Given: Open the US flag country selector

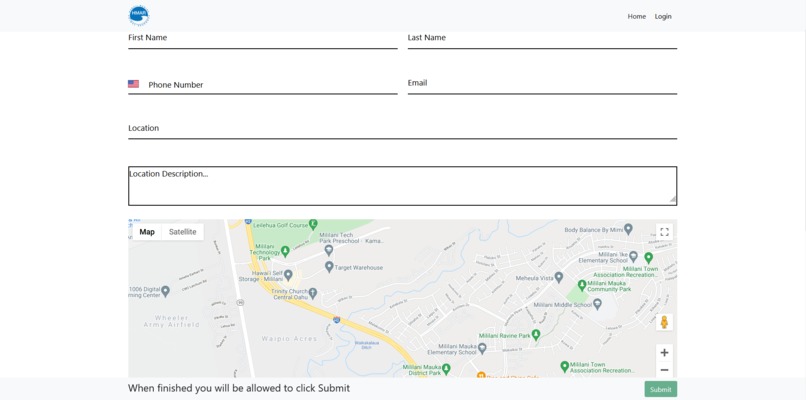Looking at the screenshot, I should [x=134, y=84].
